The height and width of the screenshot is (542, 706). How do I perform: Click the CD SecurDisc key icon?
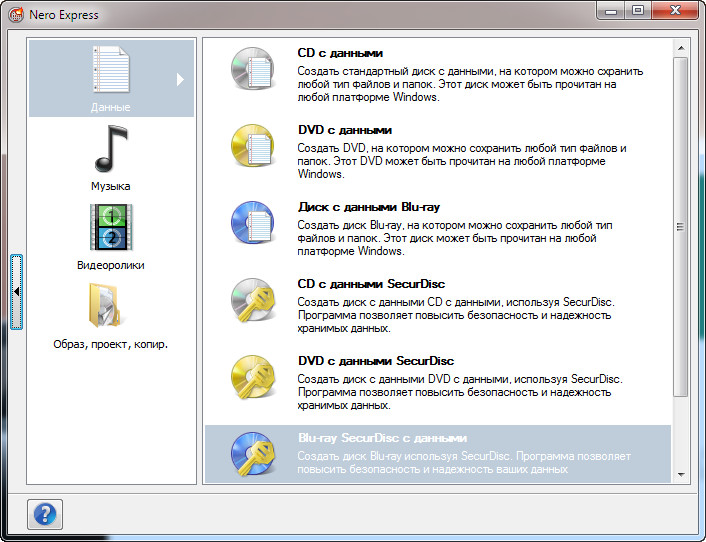coord(253,302)
